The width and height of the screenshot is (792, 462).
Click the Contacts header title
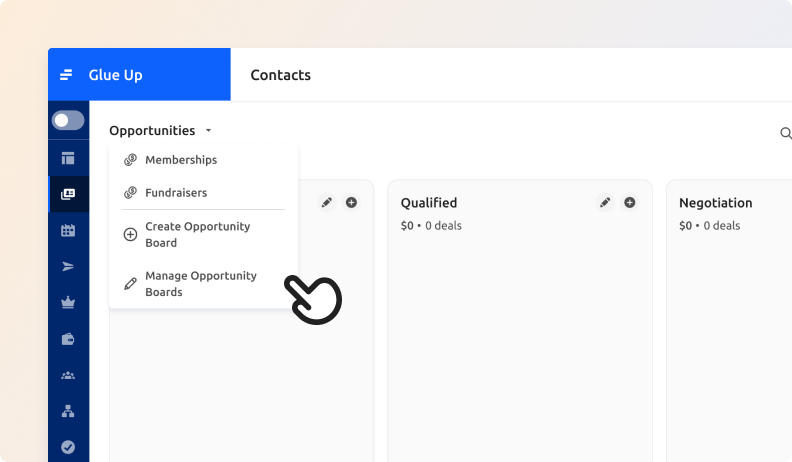(x=280, y=75)
